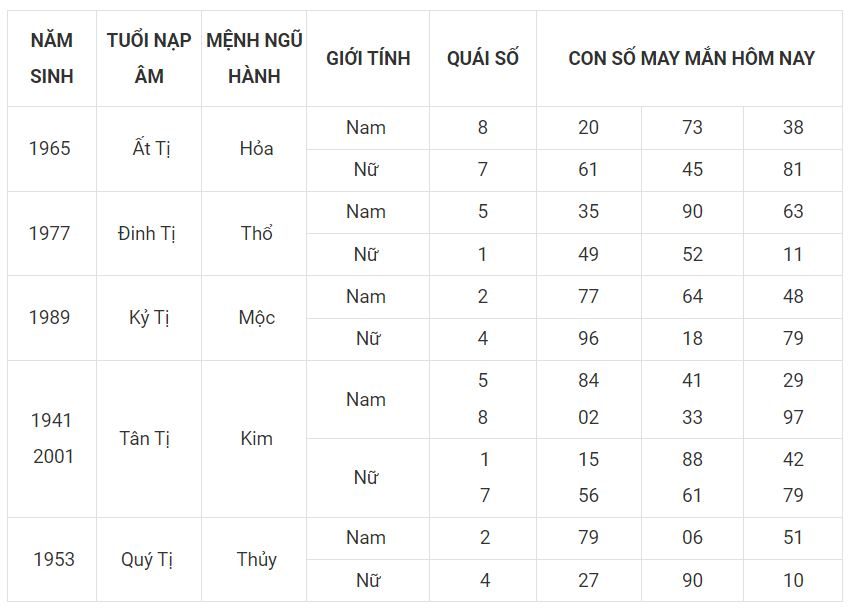Select the Mộc element cell
Image resolution: width=852 pixels, height=613 pixels.
[x=256, y=317]
